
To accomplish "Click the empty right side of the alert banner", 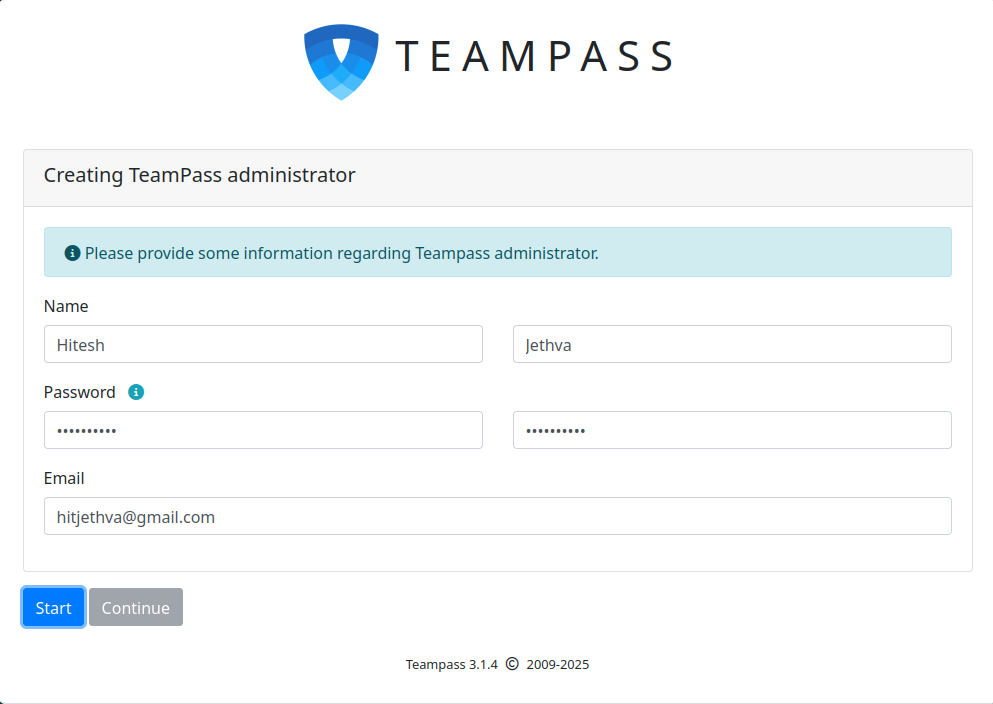I will [x=800, y=252].
